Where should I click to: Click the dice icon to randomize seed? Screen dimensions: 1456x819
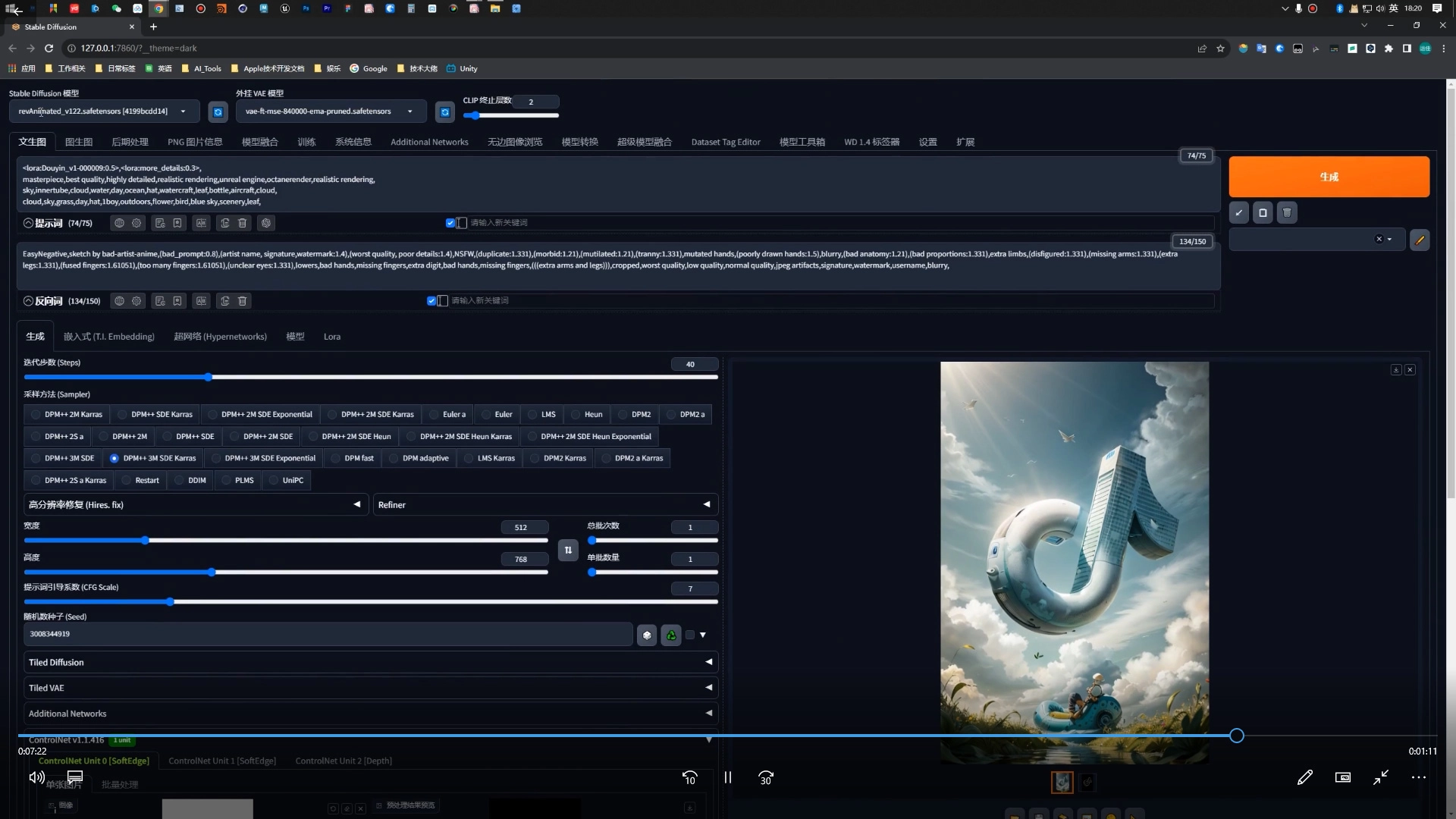(x=647, y=635)
